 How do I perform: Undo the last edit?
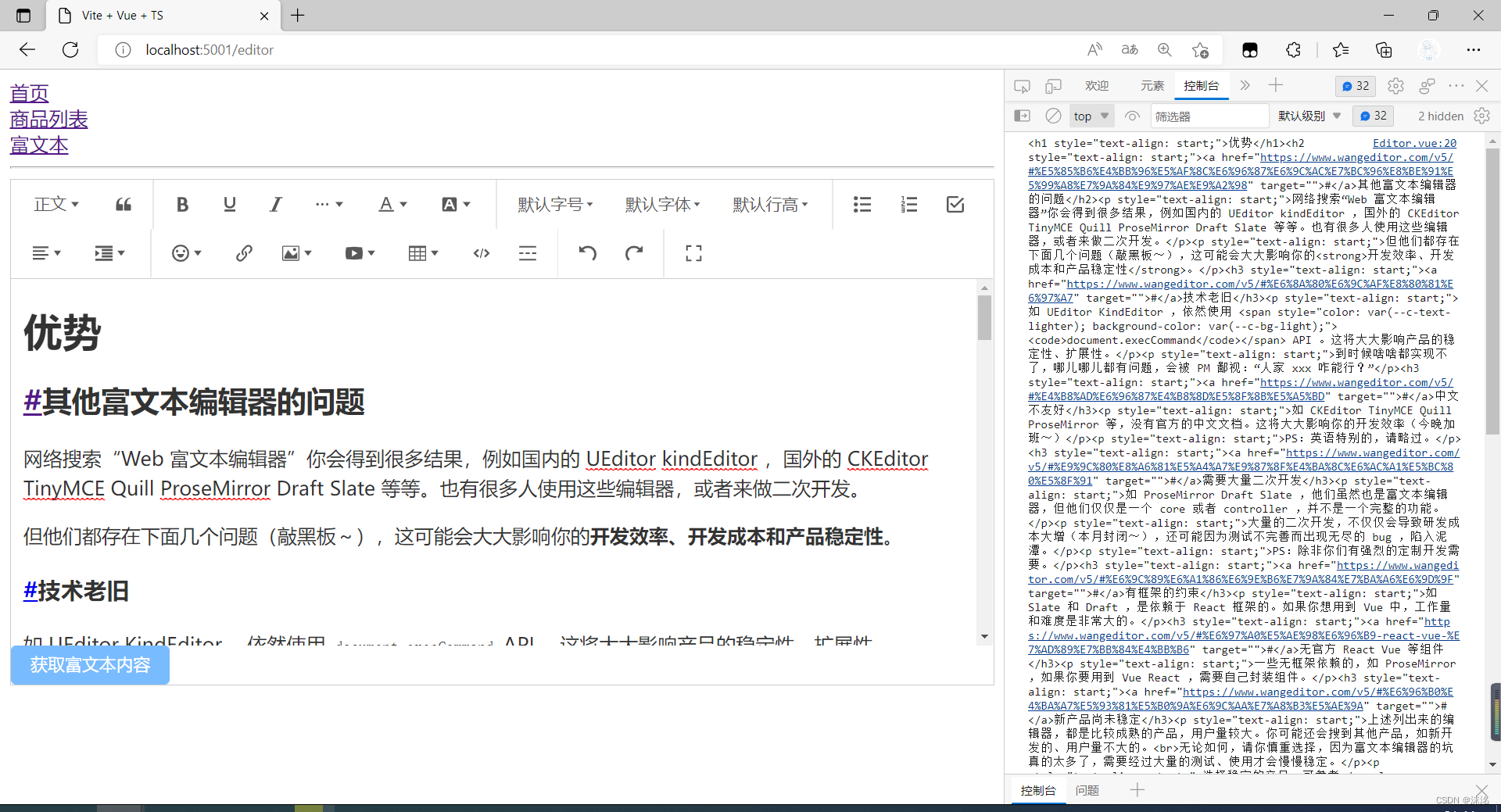pos(587,253)
